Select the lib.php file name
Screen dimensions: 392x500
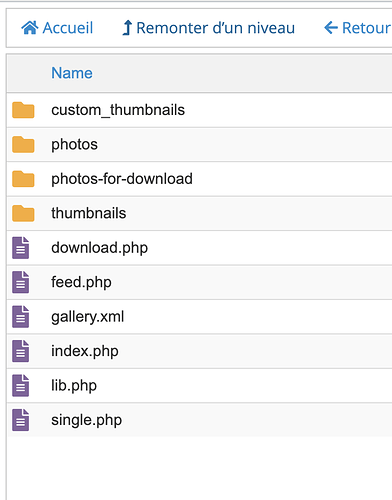tap(74, 386)
